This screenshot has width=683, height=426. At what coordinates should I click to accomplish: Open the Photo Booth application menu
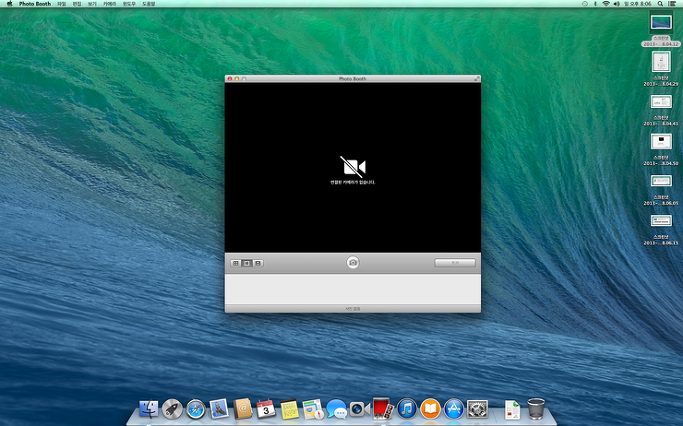(35, 3)
